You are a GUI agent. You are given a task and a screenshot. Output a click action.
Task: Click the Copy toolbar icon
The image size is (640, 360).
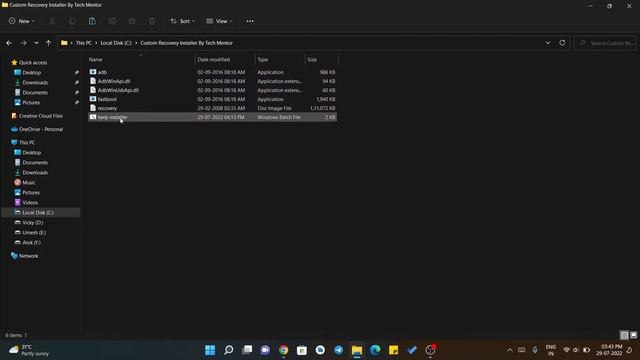(72, 21)
